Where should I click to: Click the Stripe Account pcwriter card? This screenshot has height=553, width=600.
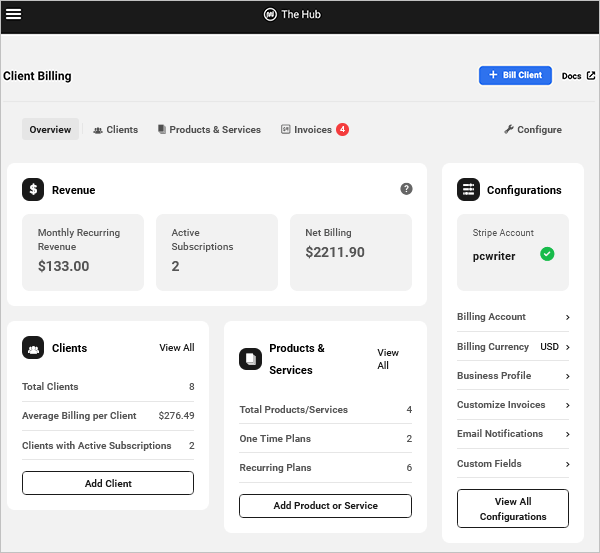pos(513,252)
